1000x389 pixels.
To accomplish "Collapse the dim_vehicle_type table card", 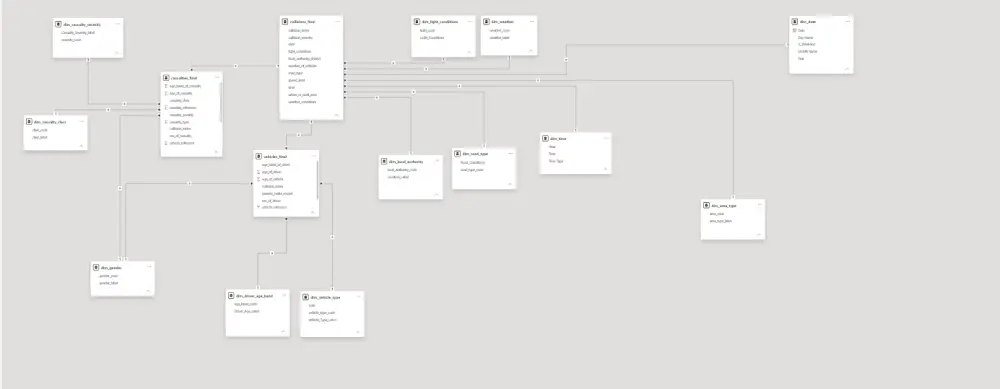I will pyautogui.click(x=358, y=332).
